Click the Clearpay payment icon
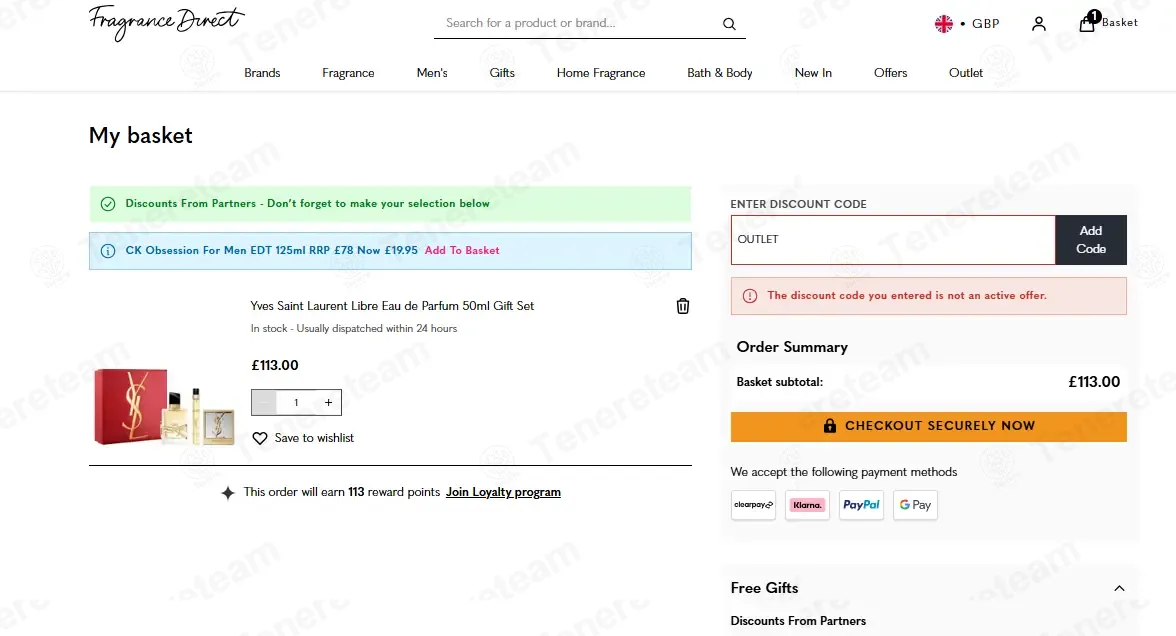Image resolution: width=1176 pixels, height=636 pixels. pyautogui.click(x=753, y=505)
